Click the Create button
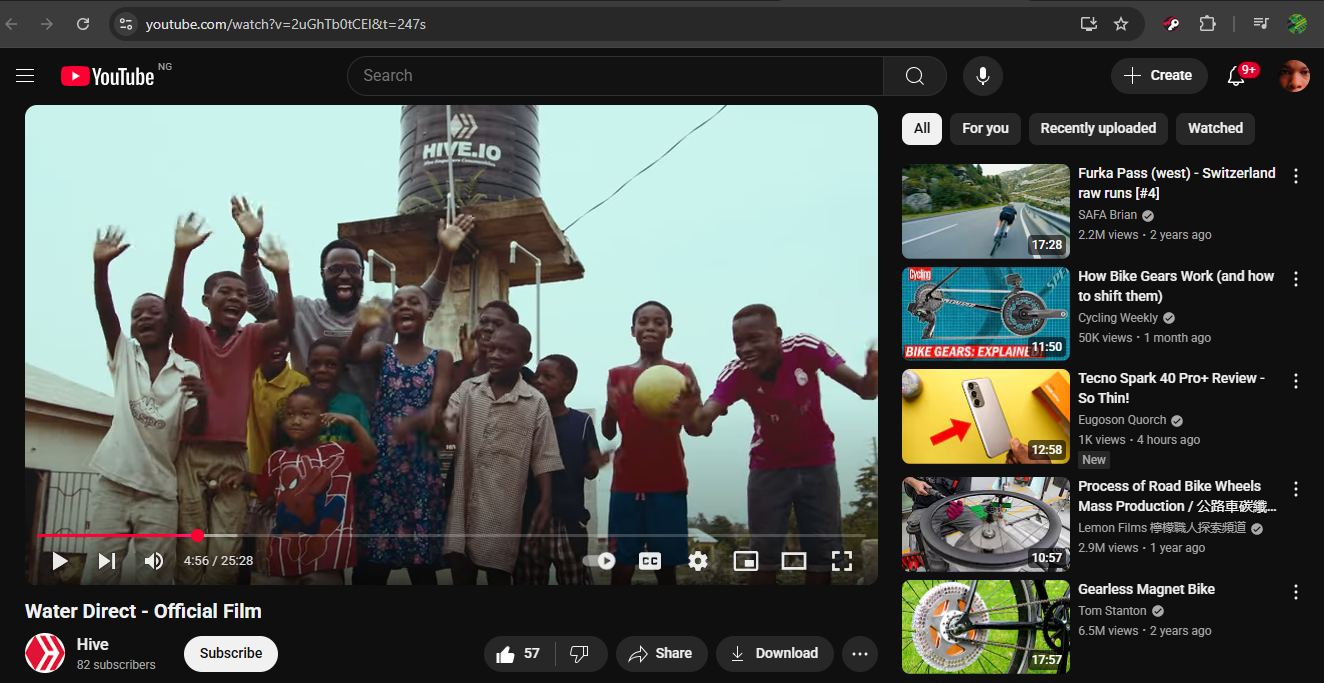This screenshot has width=1324, height=683. tap(1158, 76)
